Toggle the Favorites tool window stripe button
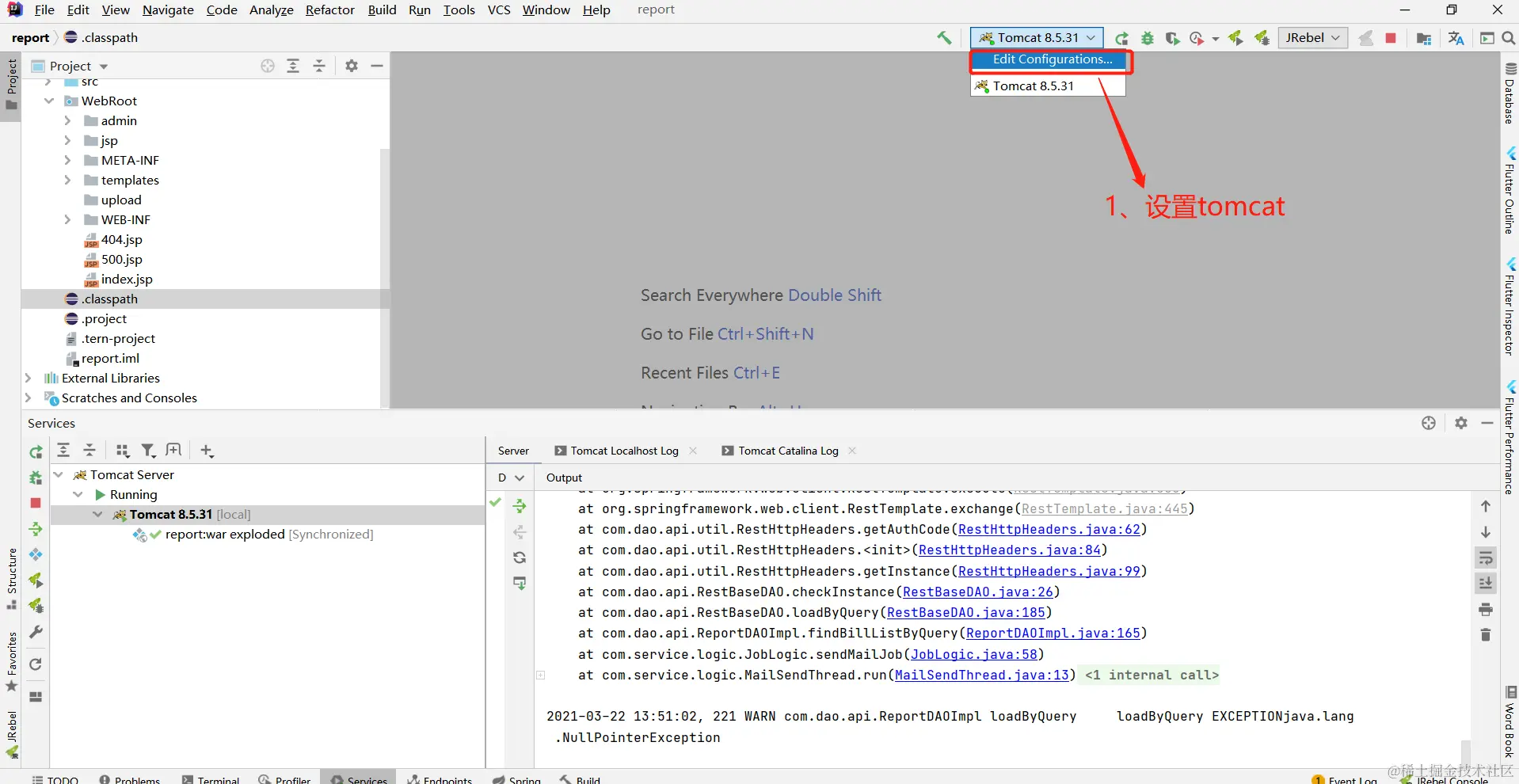The image size is (1519, 784). coord(11,662)
